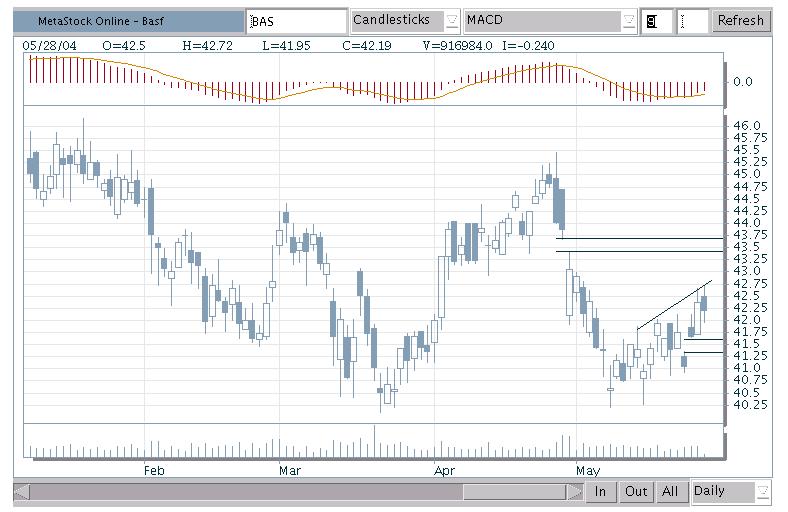Click the first indicator period field
This screenshot has width=788, height=512.
pyautogui.click(x=657, y=21)
